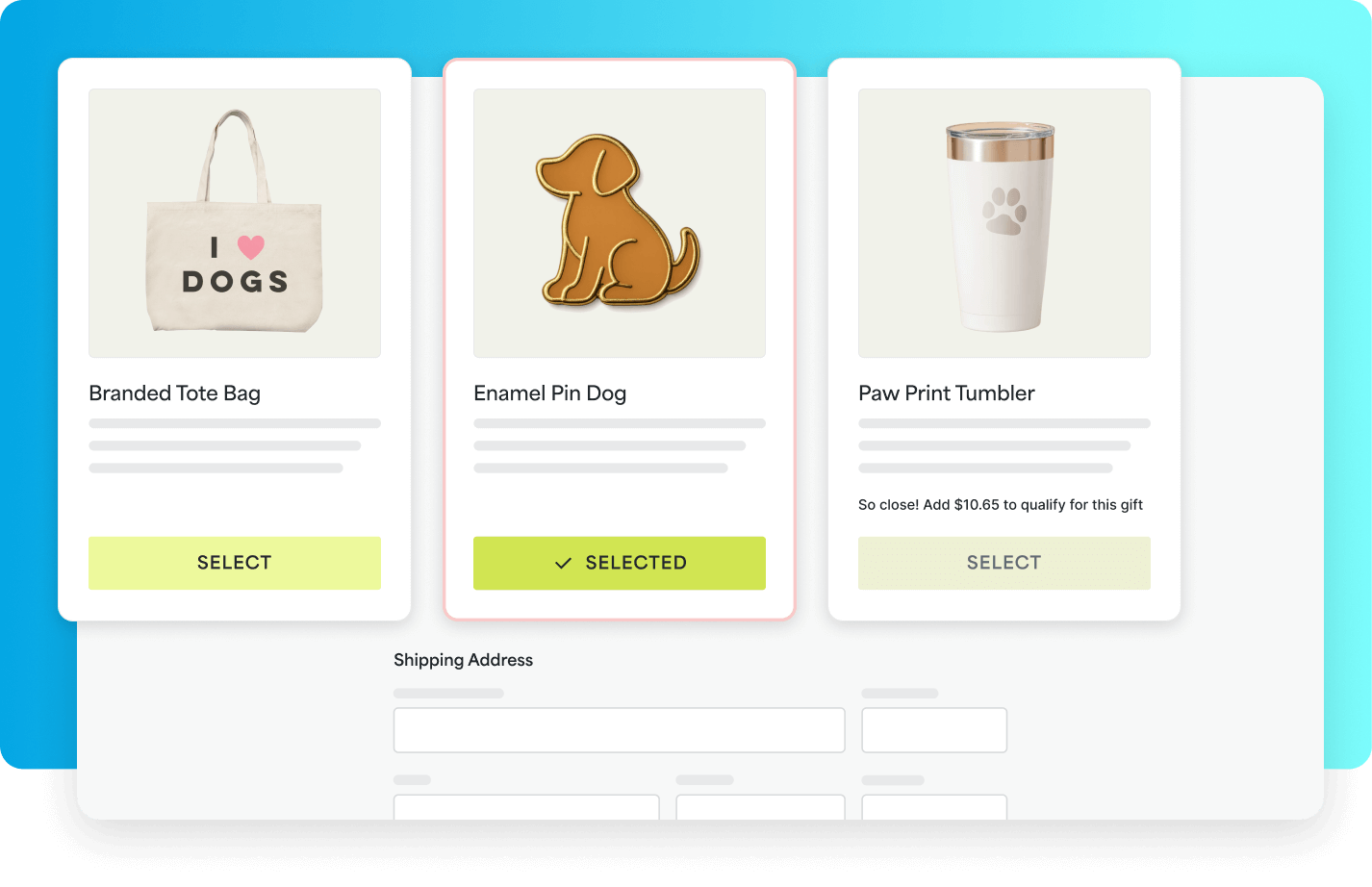Focus the second-row left shipping field
The width and height of the screenshot is (1372, 887).
526,807
